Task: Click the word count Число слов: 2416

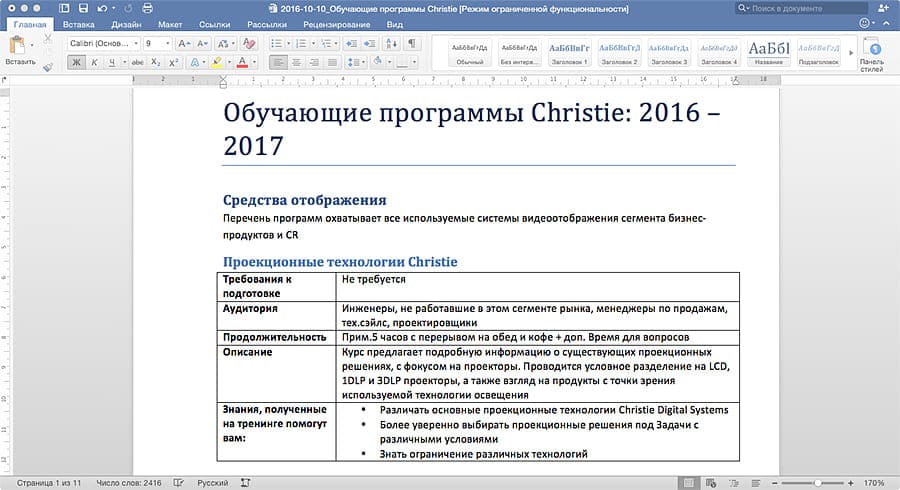Action: pos(129,483)
